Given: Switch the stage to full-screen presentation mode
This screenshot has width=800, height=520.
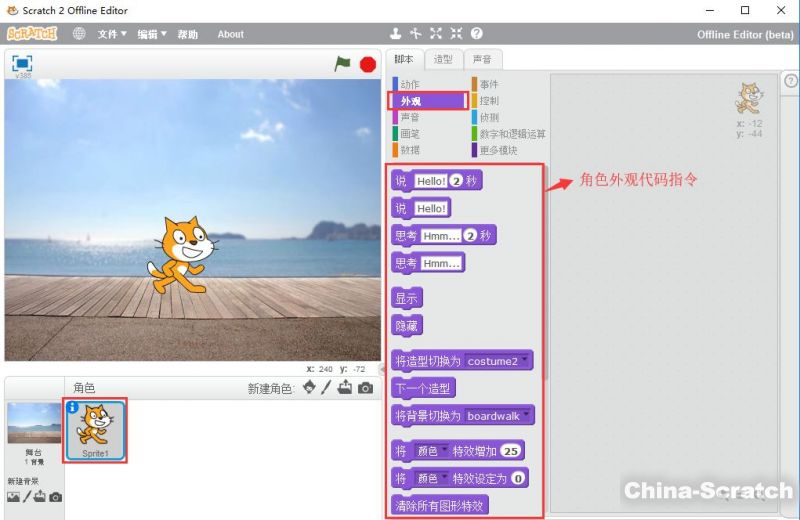Looking at the screenshot, I should pyautogui.click(x=22, y=63).
